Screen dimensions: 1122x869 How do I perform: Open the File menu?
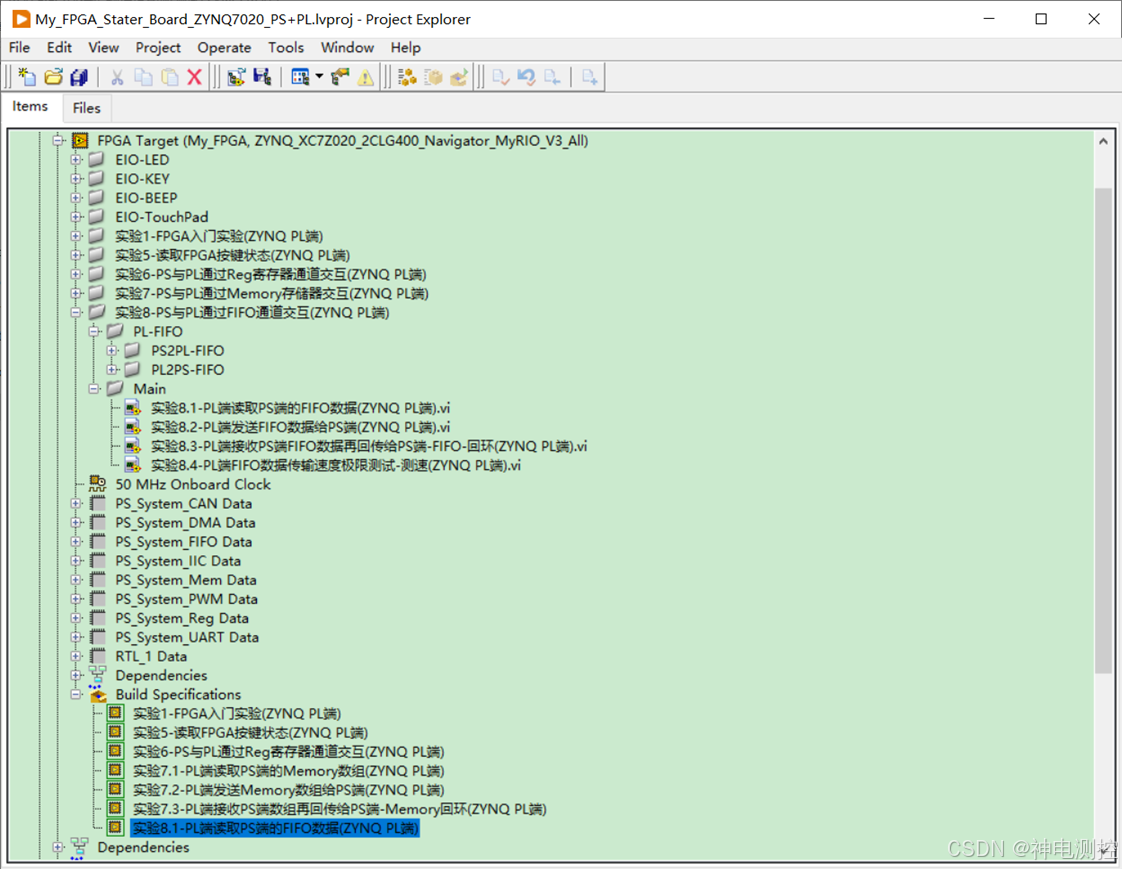pyautogui.click(x=19, y=47)
